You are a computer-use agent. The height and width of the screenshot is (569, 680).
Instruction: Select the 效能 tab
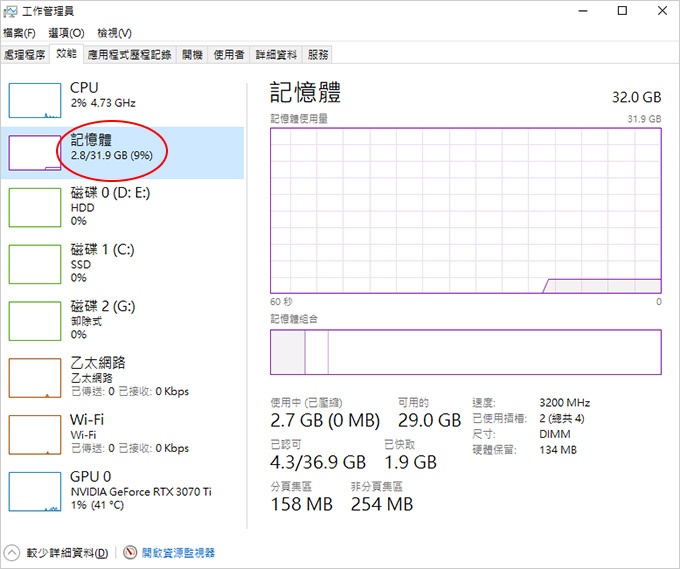(x=66, y=54)
